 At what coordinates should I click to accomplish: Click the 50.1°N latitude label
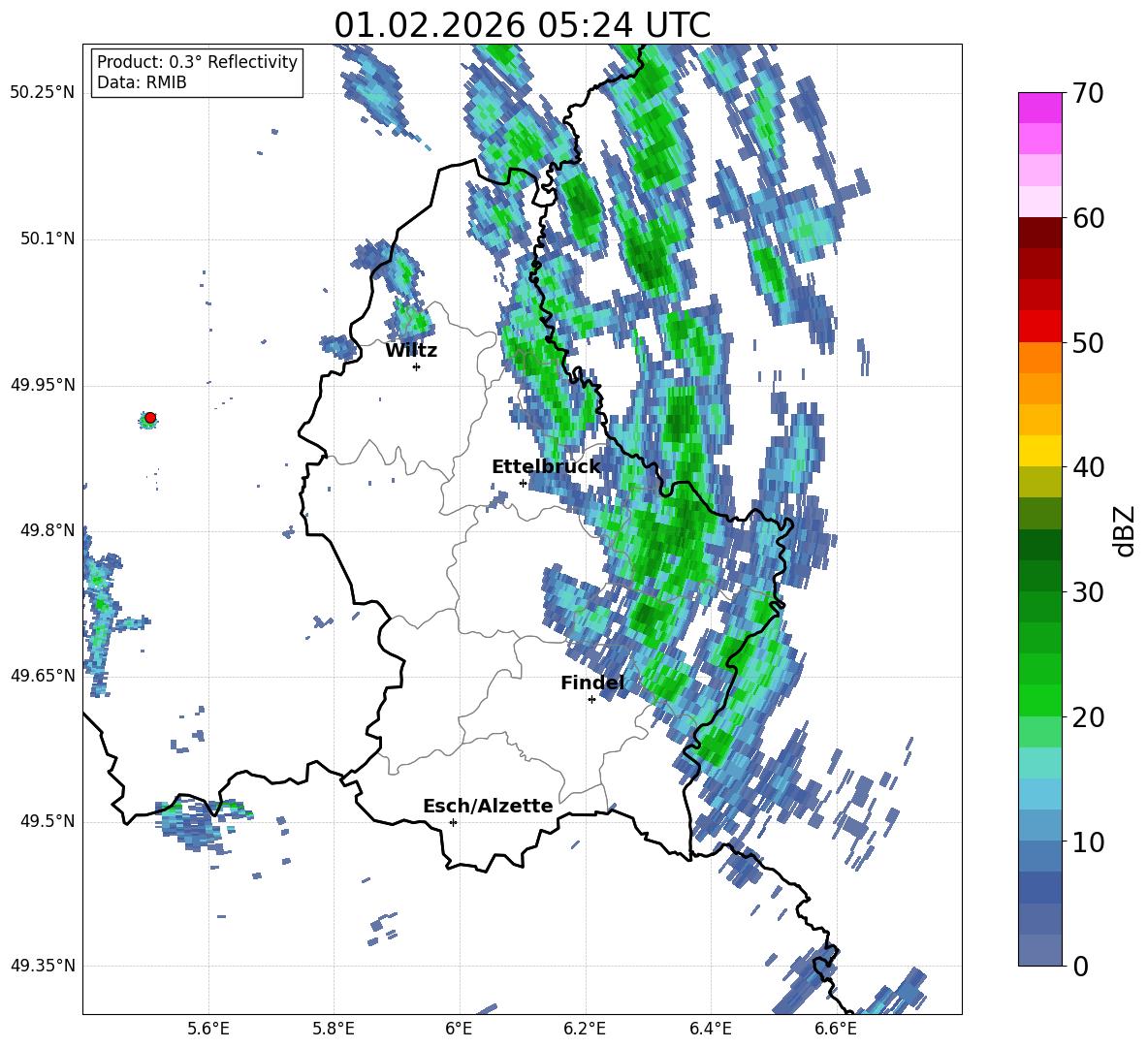pyautogui.click(x=47, y=238)
